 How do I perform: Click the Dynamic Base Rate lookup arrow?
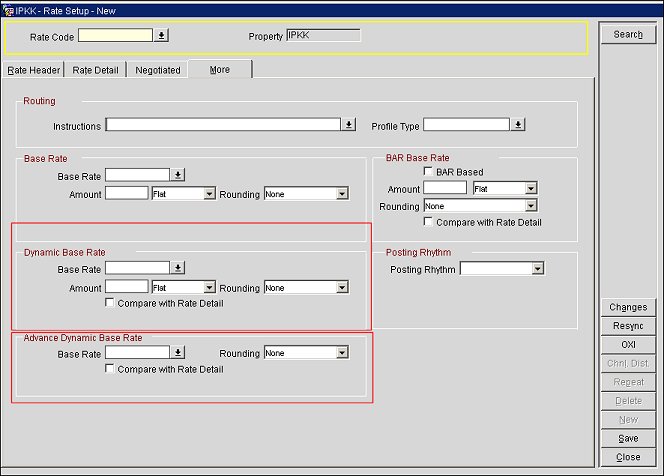tap(177, 268)
